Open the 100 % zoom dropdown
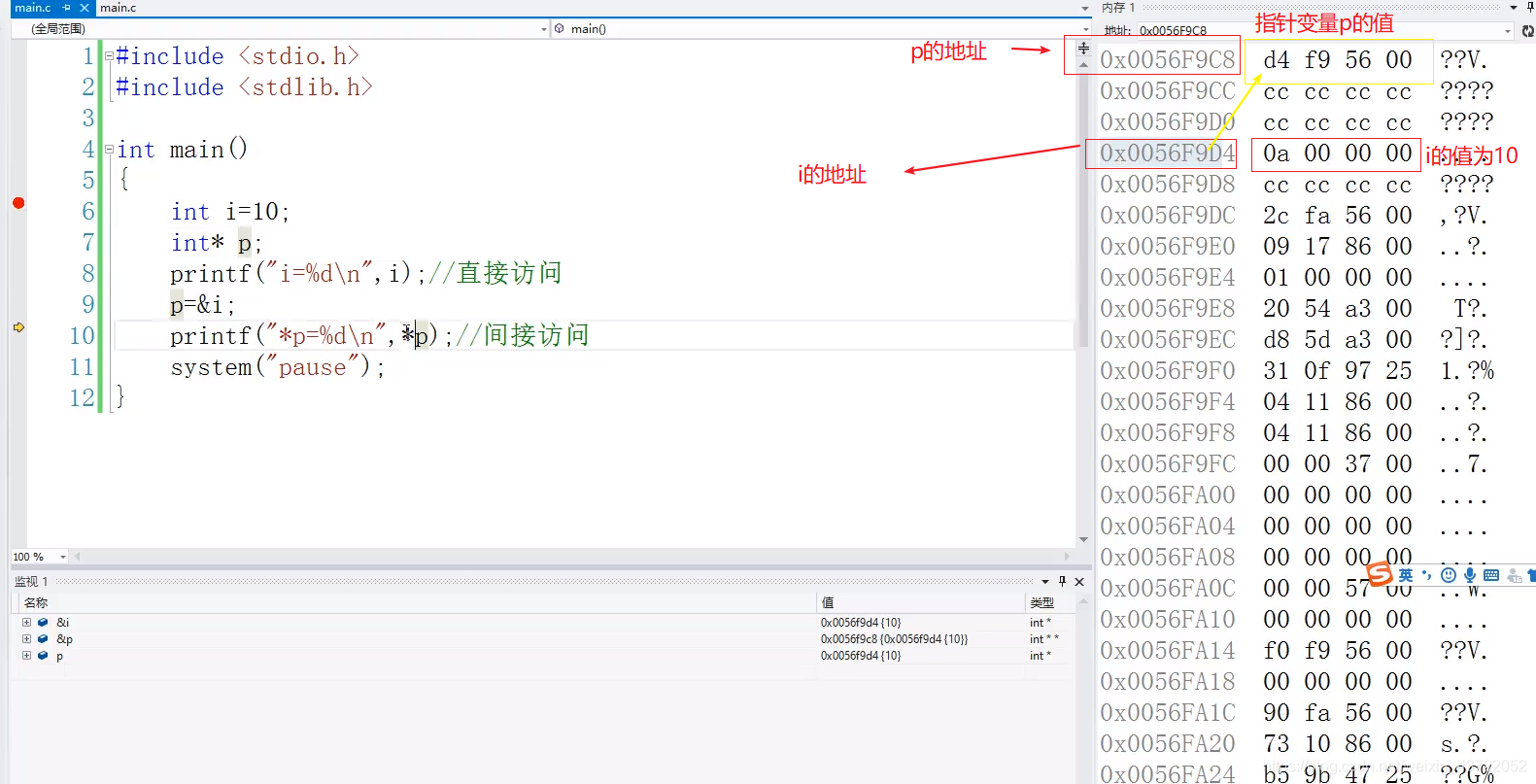This screenshot has width=1536, height=784. pos(63,557)
